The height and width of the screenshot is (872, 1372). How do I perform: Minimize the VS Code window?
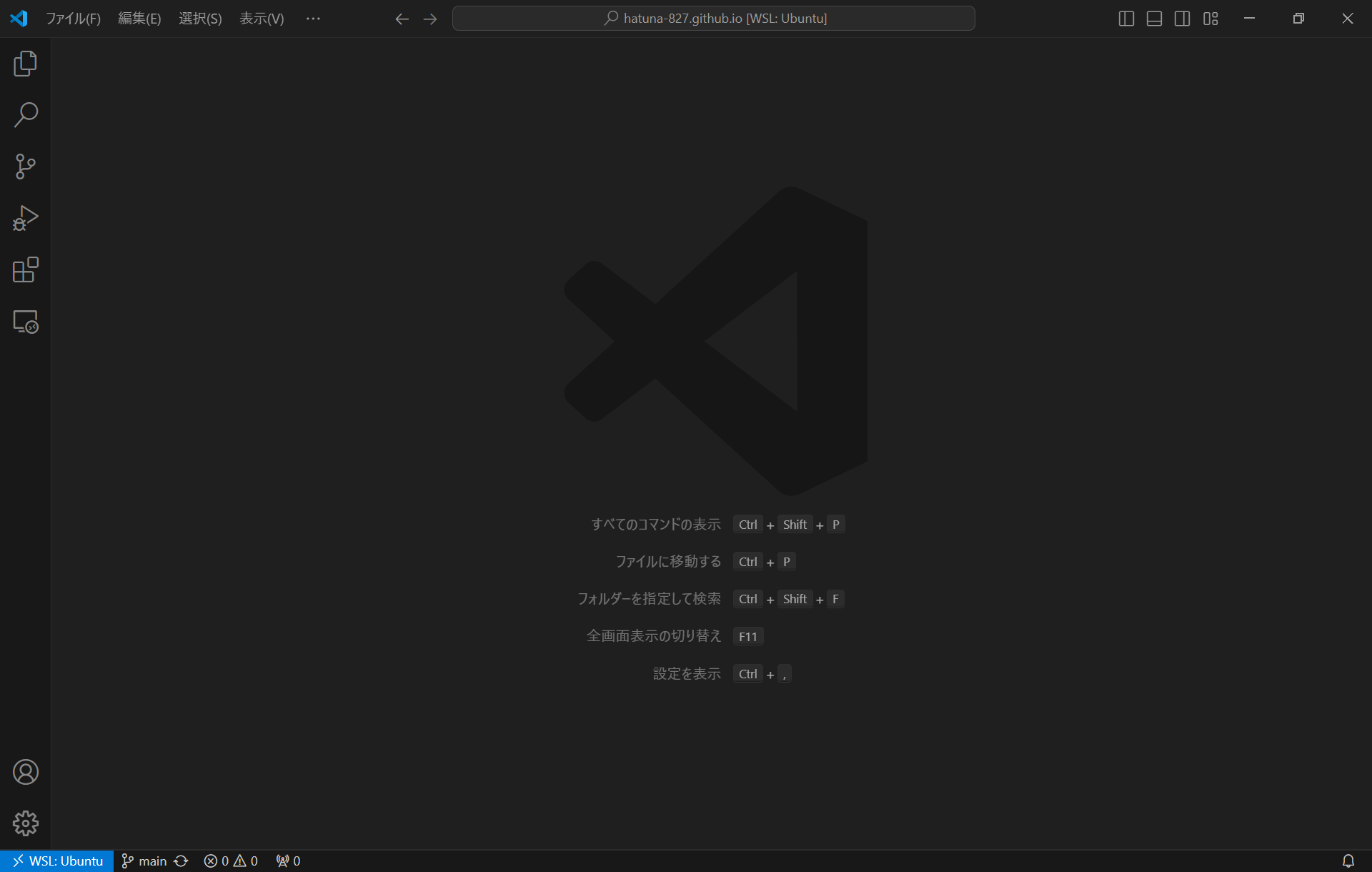tap(1249, 19)
